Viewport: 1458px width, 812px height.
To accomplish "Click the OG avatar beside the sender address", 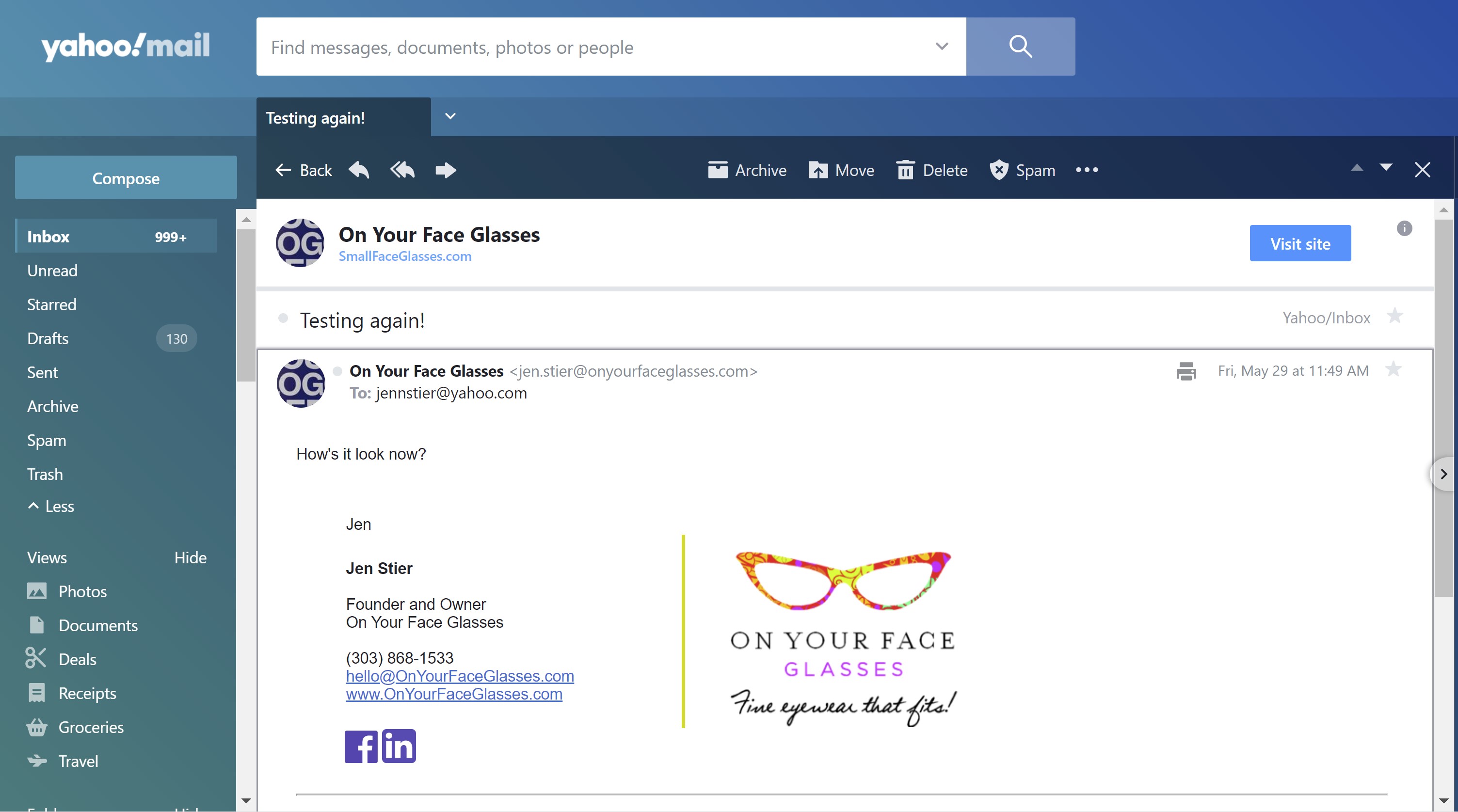I will tap(301, 383).
